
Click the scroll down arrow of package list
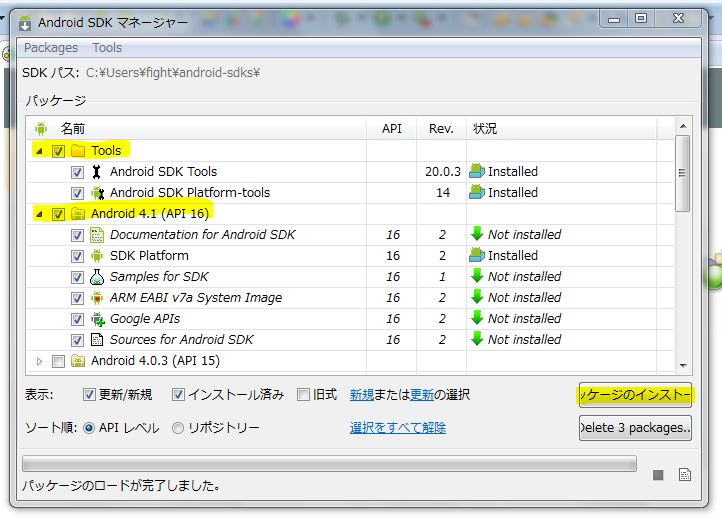tap(683, 366)
